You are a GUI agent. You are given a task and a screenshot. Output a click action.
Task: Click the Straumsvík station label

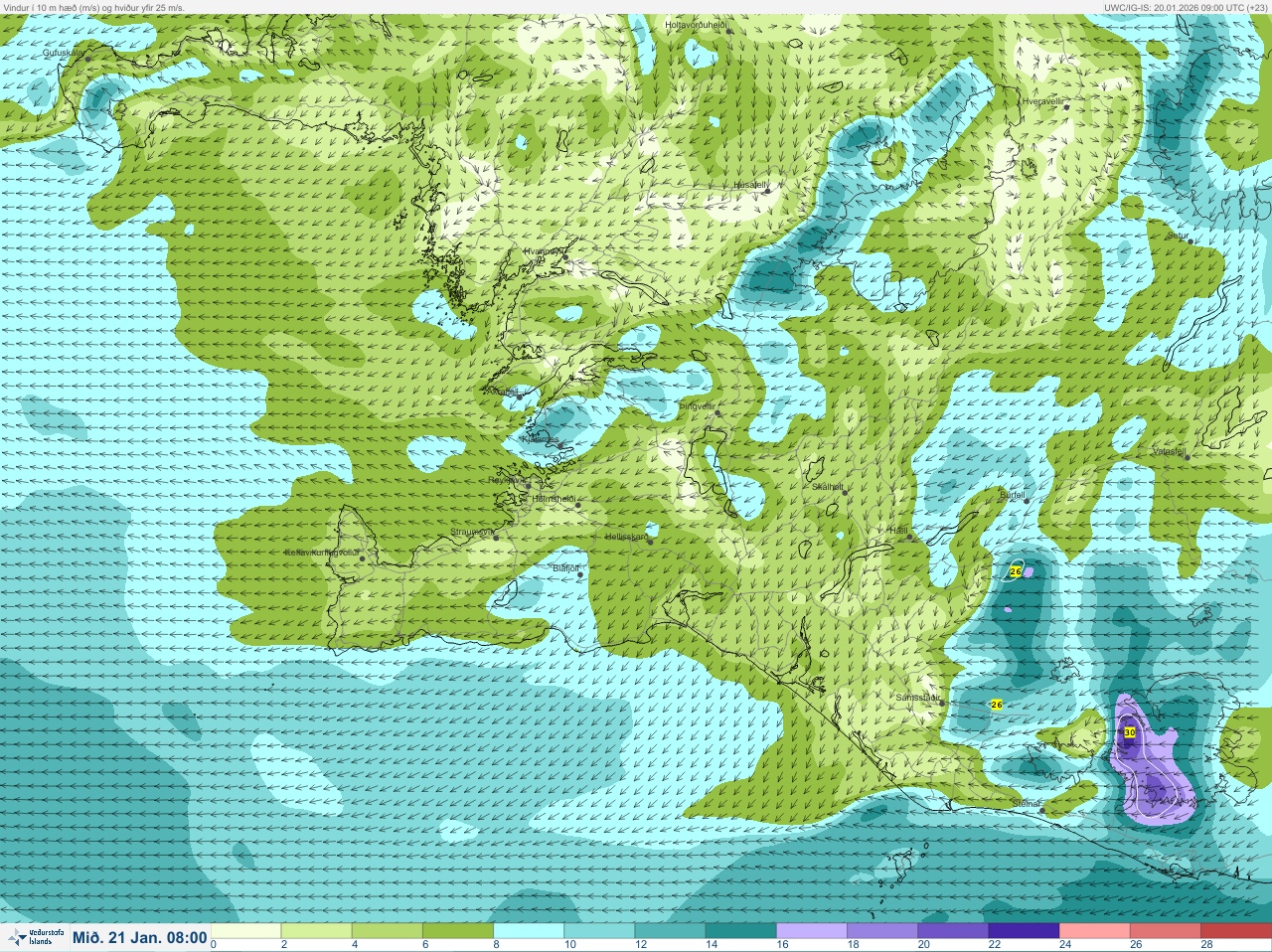[x=472, y=532]
